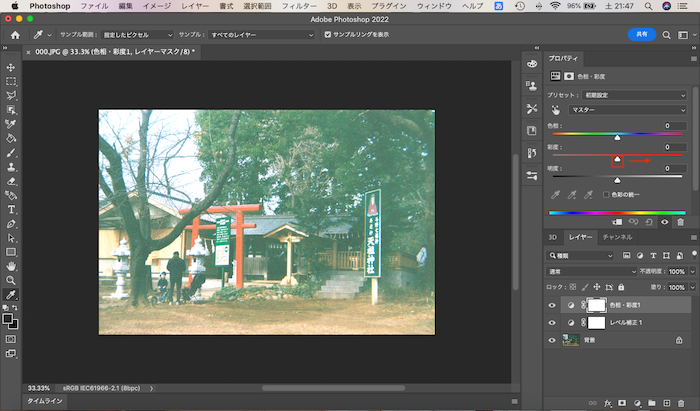
Task: Click the 彩度 saturation slider handle
Action: 617,160
